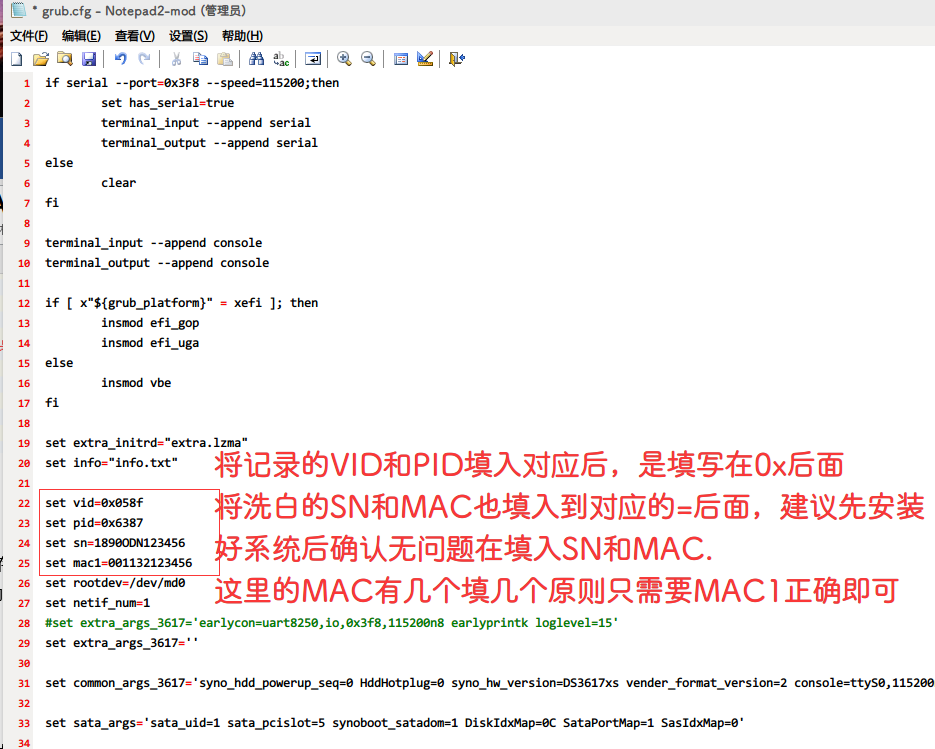Image resolution: width=935 pixels, height=749 pixels.
Task: Open the syntax scheme selector icon
Action: (x=401, y=59)
